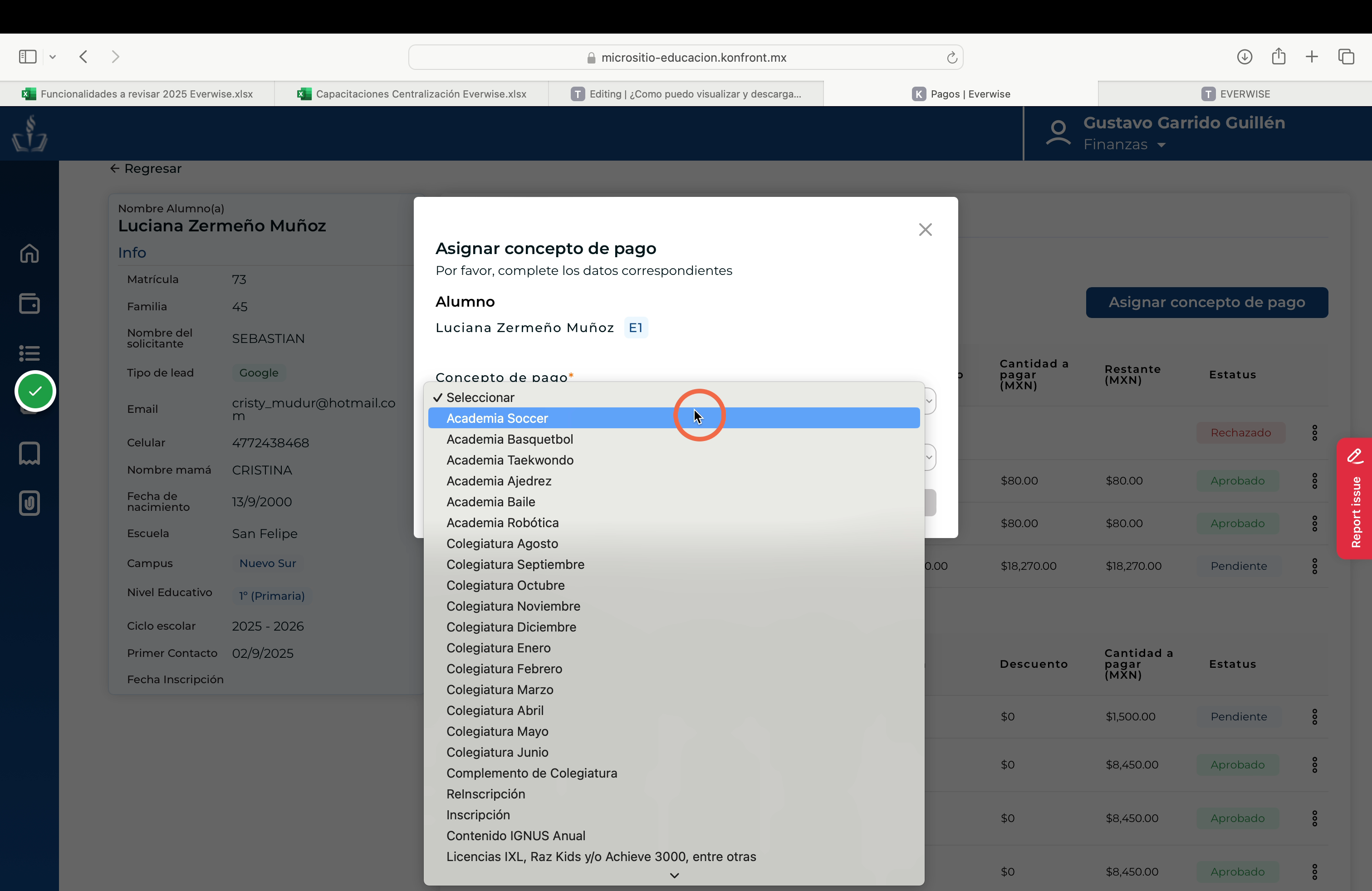Open the wallet icon in the sidebar
Image resolution: width=1372 pixels, height=891 pixels.
point(29,303)
